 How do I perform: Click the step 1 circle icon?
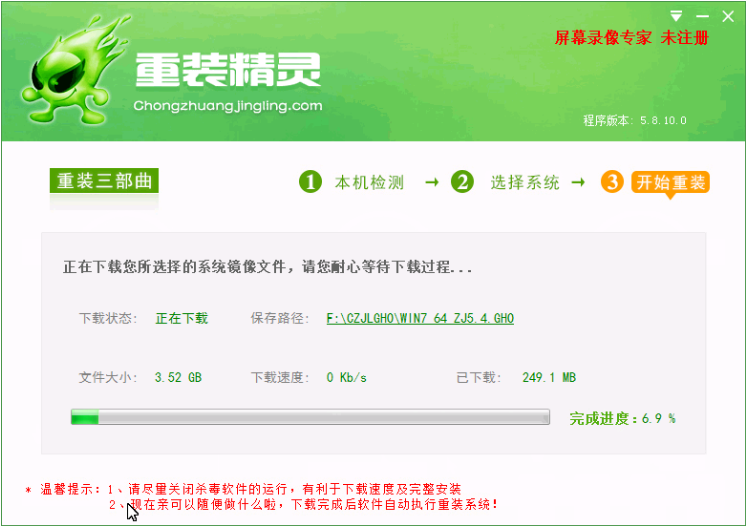(x=310, y=182)
